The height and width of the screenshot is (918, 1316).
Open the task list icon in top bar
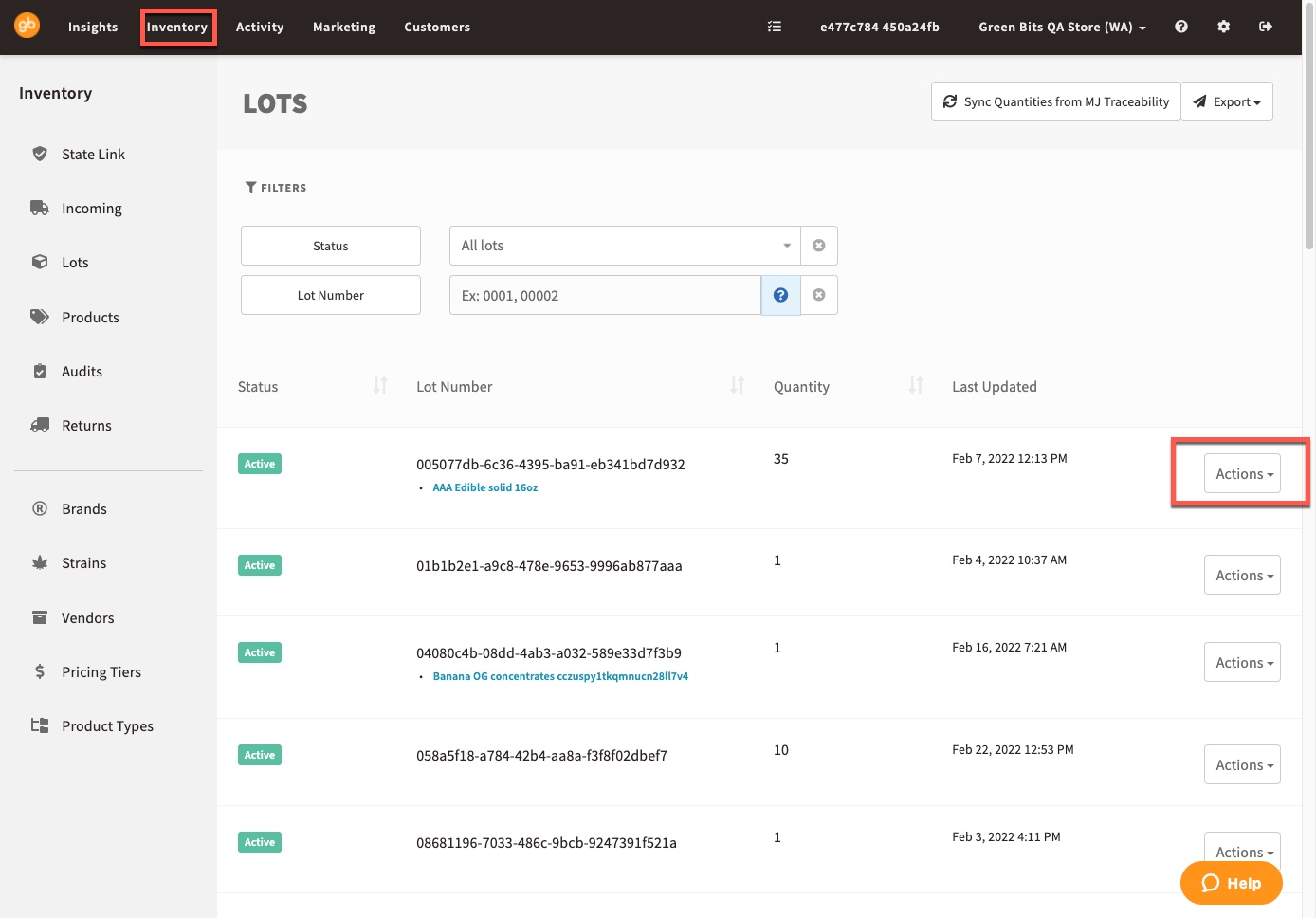775,27
